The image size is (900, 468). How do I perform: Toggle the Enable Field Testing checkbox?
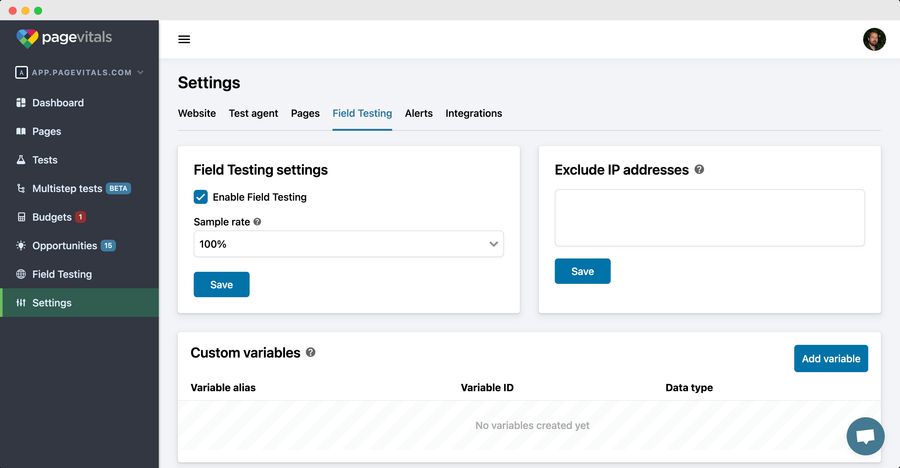pyautogui.click(x=201, y=197)
